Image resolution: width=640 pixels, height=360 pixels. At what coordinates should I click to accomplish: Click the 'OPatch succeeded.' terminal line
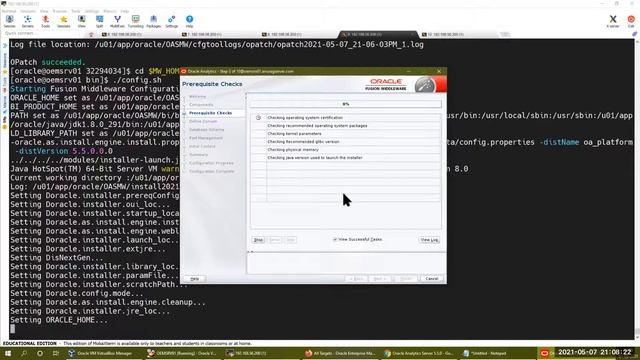click(x=48, y=62)
